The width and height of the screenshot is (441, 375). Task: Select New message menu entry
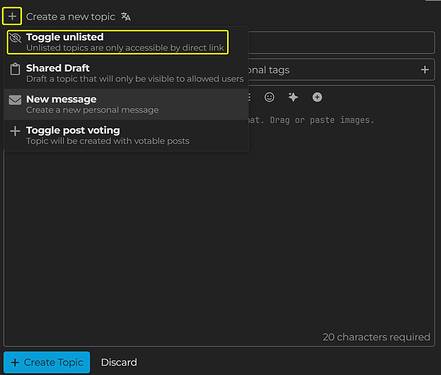[126, 104]
